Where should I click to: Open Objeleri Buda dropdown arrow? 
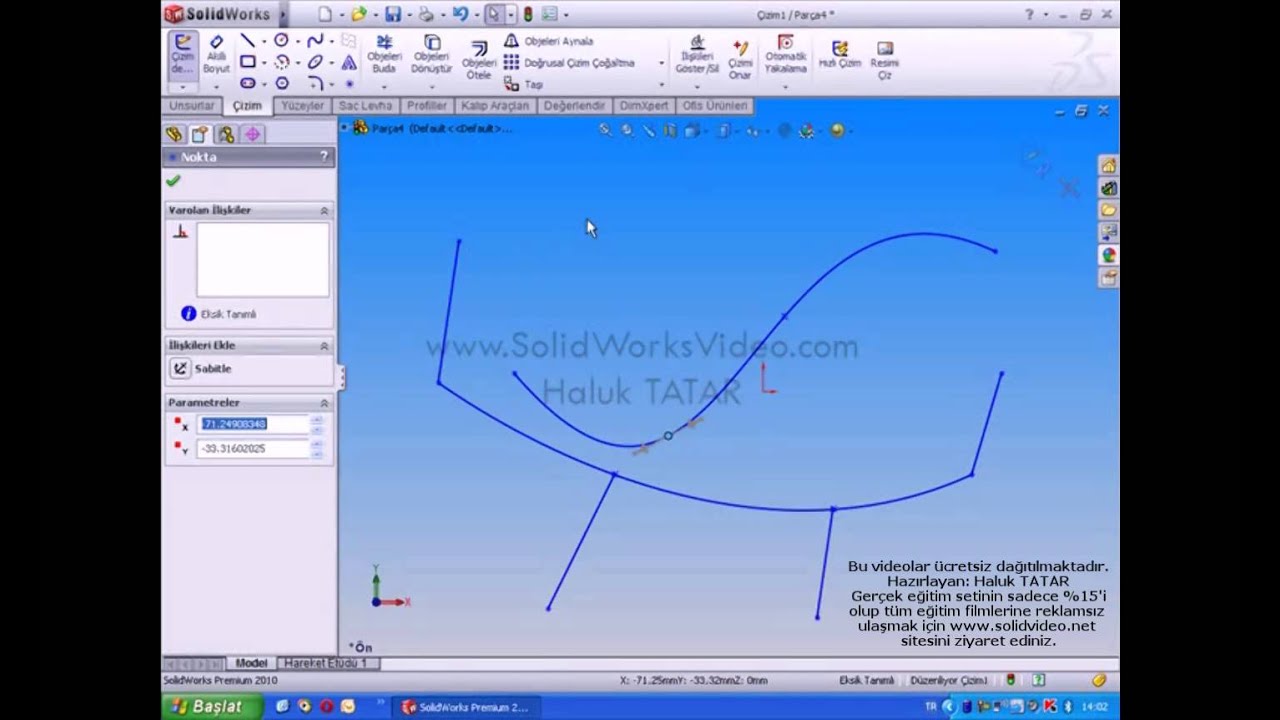coord(384,86)
